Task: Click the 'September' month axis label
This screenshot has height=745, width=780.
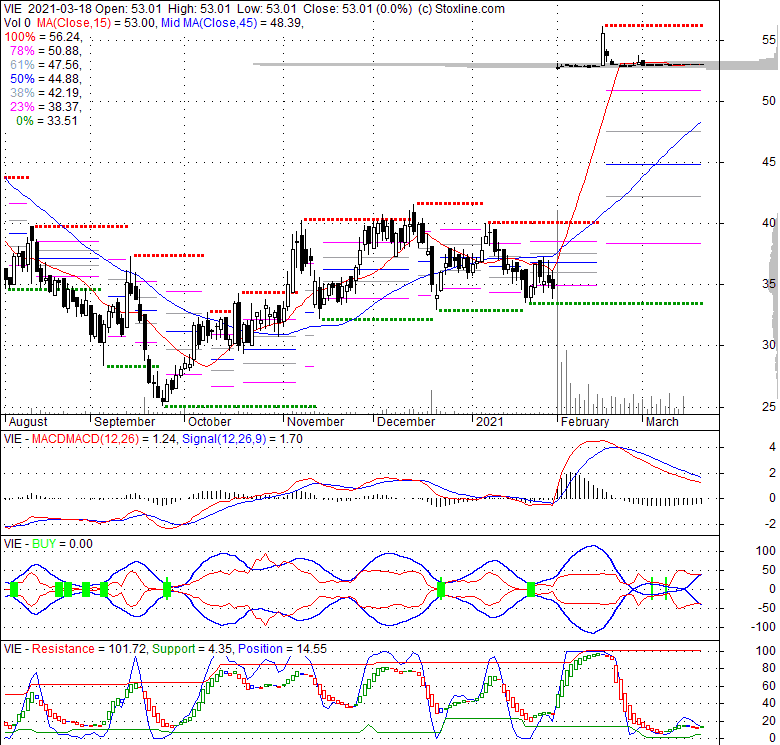Action: click(x=124, y=422)
